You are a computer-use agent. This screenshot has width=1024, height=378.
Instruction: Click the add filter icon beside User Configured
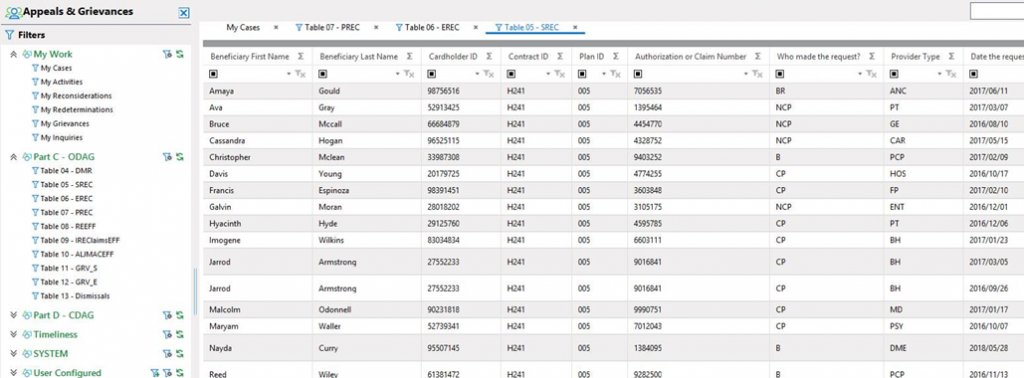point(155,373)
